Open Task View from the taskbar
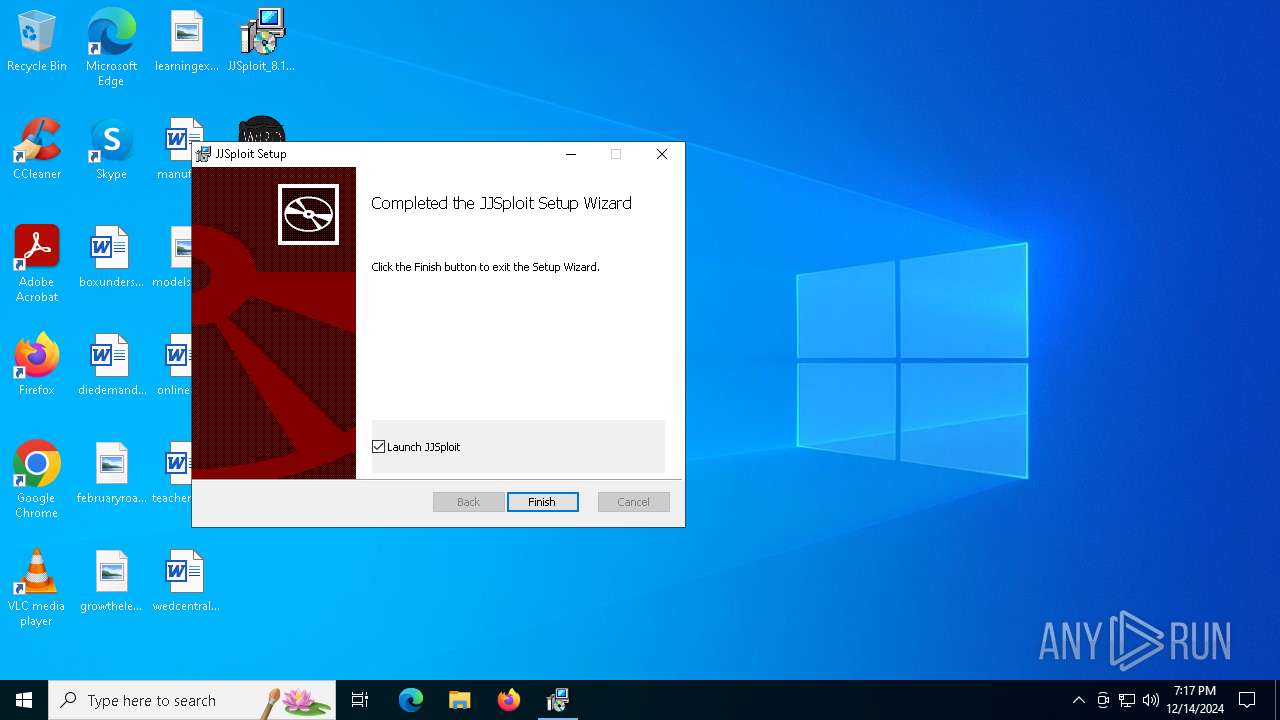Screen dimensions: 1280x720 click(360, 700)
